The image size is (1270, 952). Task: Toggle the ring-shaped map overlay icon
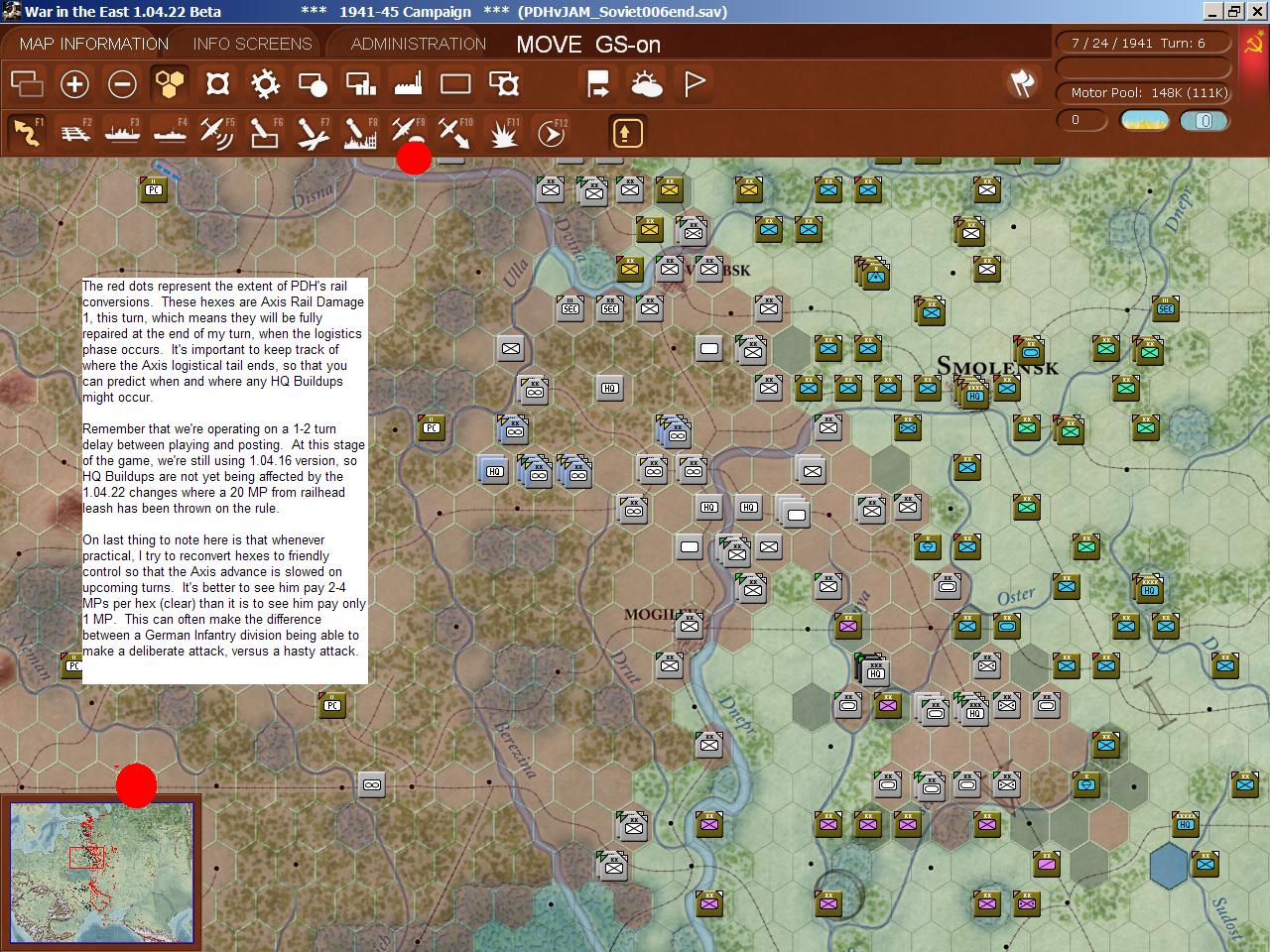click(217, 84)
